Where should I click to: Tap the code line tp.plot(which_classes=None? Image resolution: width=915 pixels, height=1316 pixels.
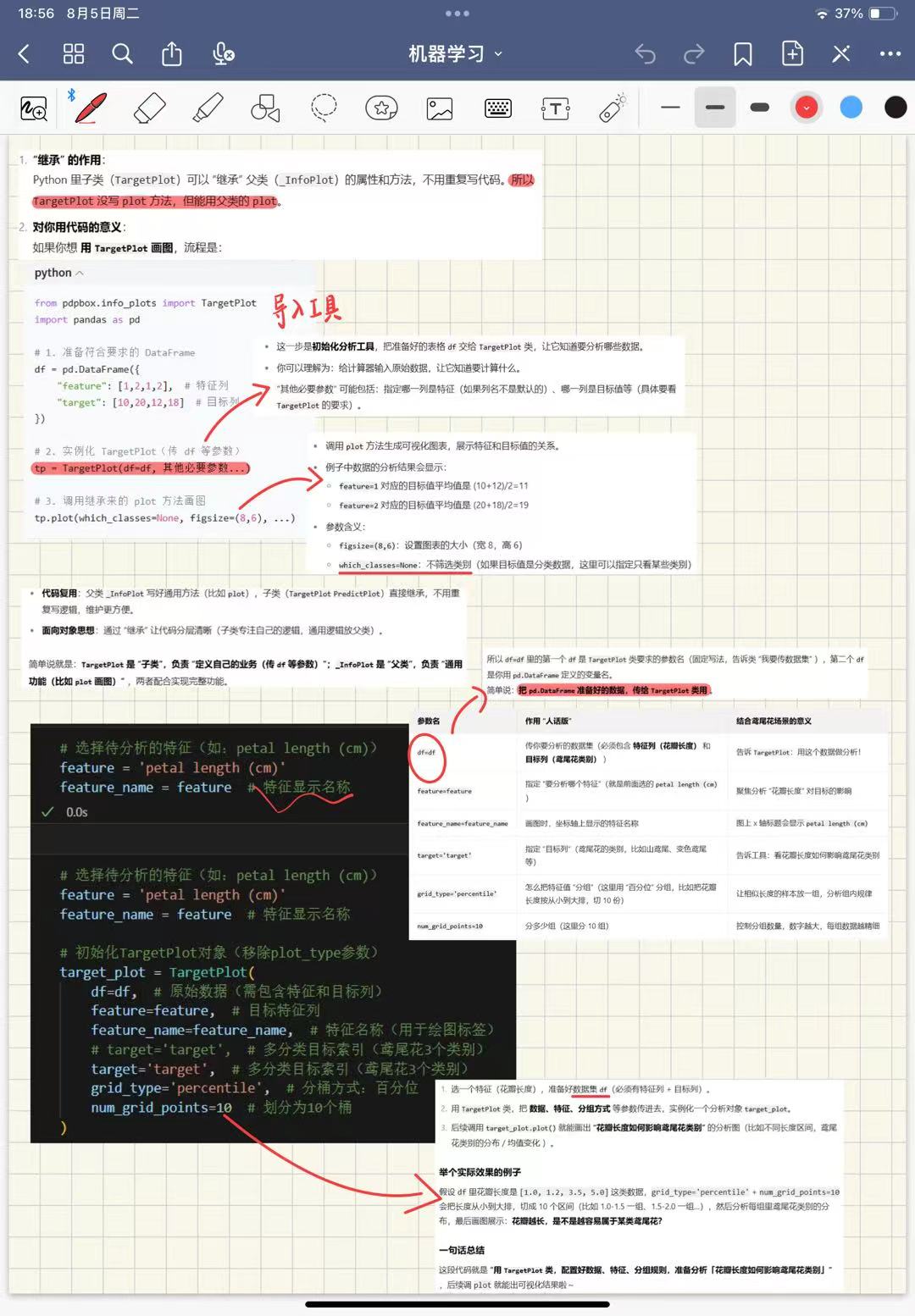164,517
